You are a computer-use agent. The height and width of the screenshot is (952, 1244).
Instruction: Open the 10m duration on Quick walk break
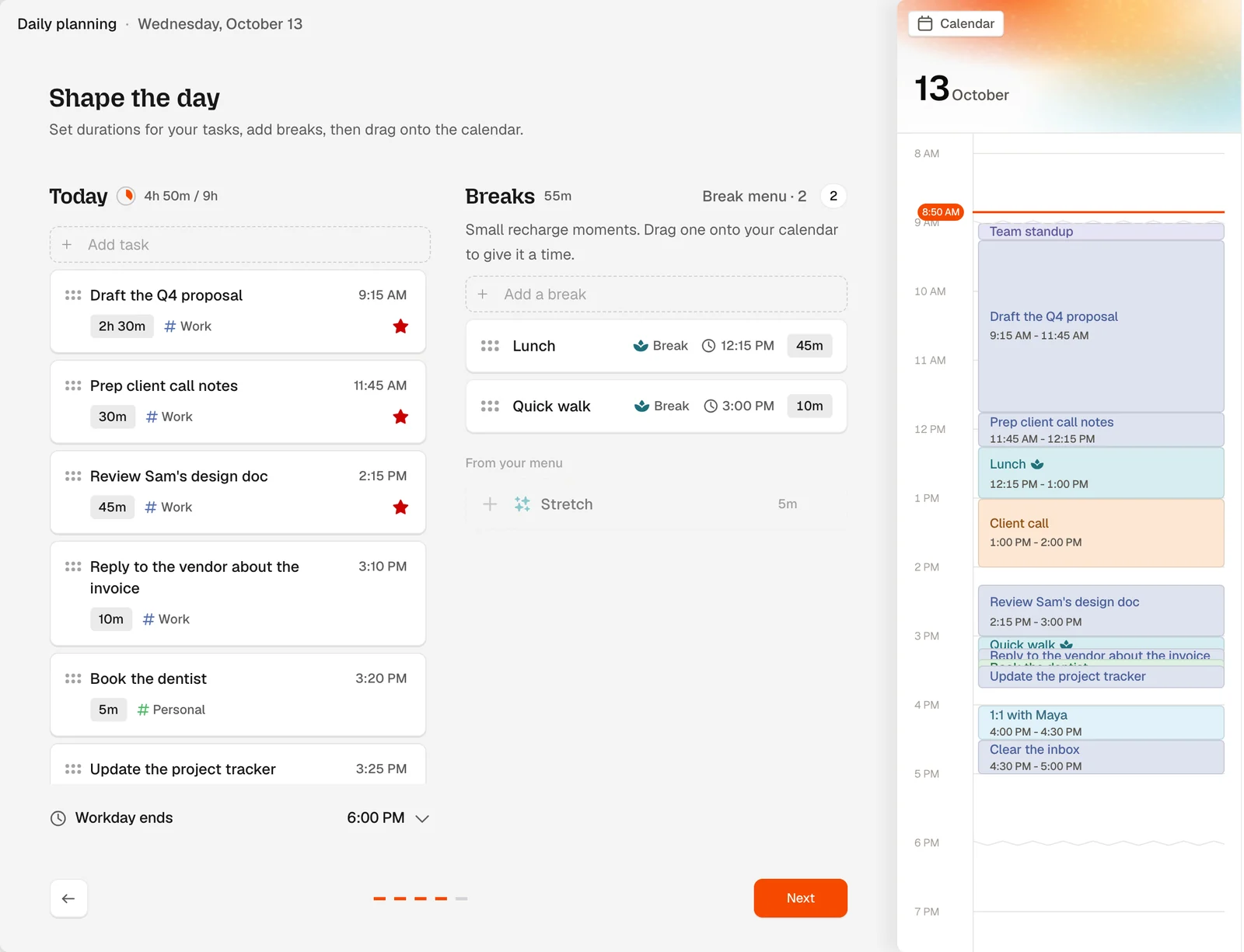809,406
